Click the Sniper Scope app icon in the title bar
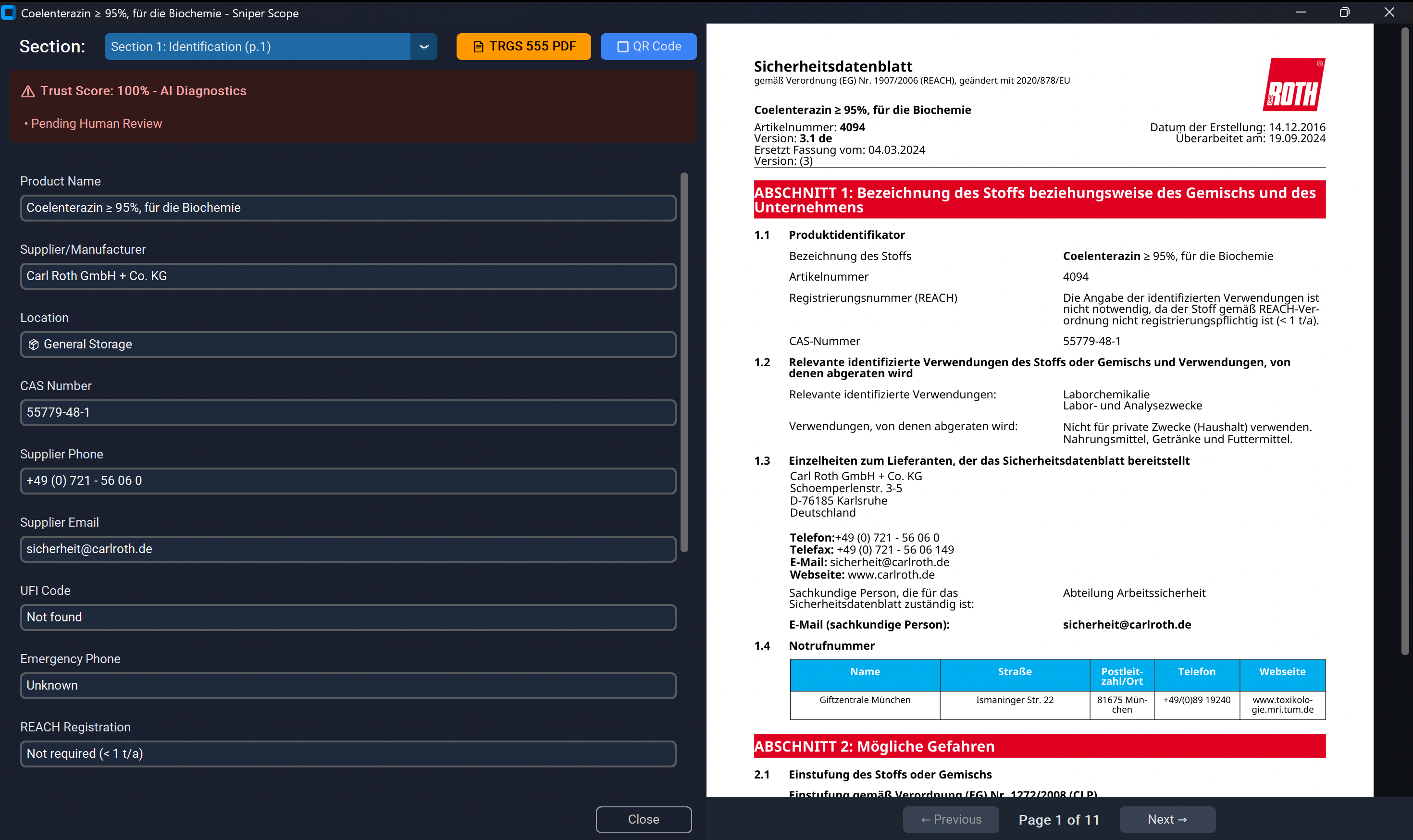 pyautogui.click(x=9, y=12)
